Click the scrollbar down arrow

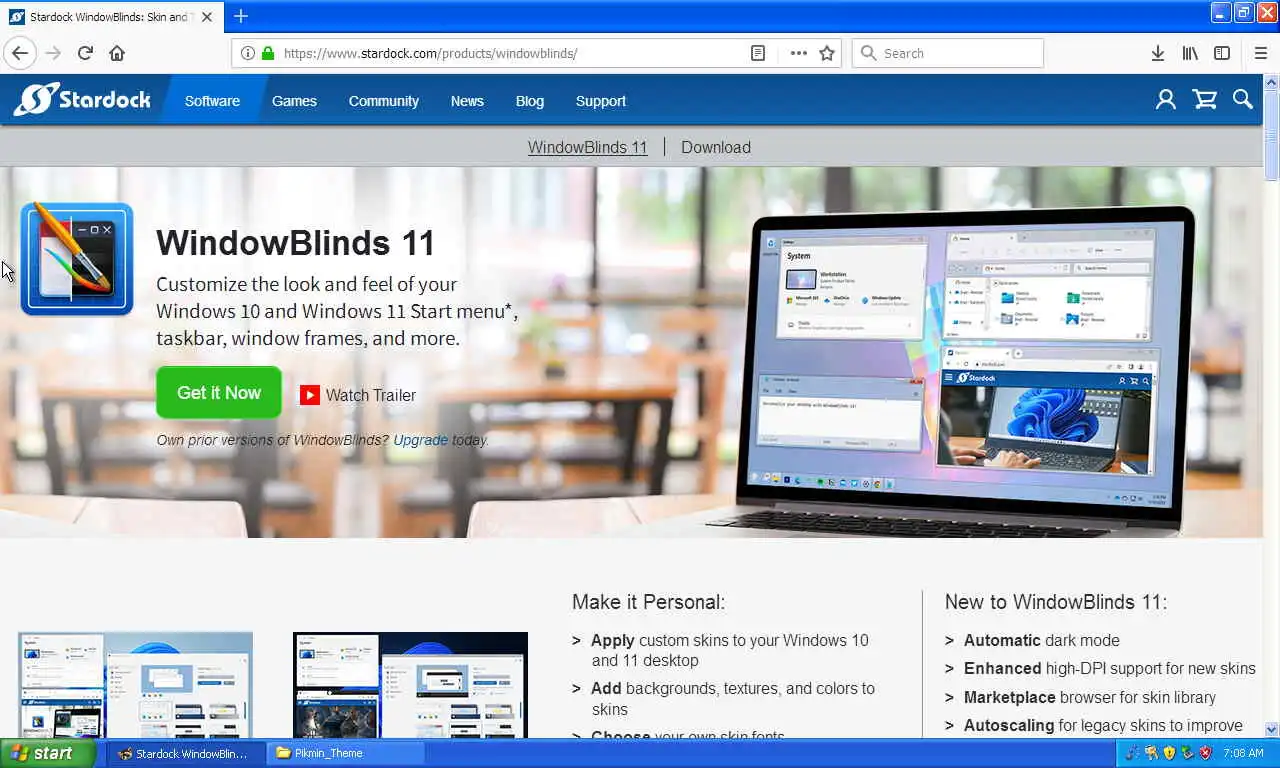pyautogui.click(x=1272, y=730)
